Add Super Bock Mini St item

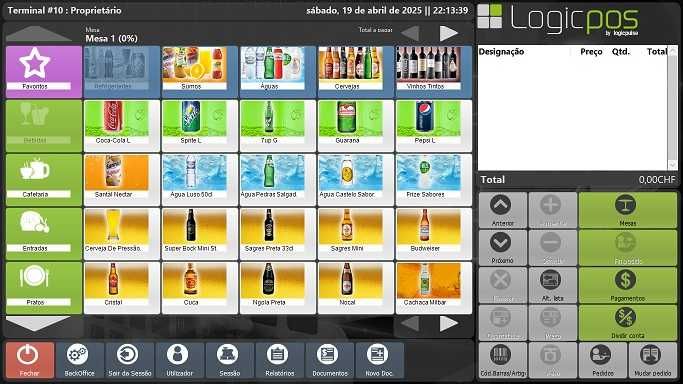pyautogui.click(x=199, y=233)
